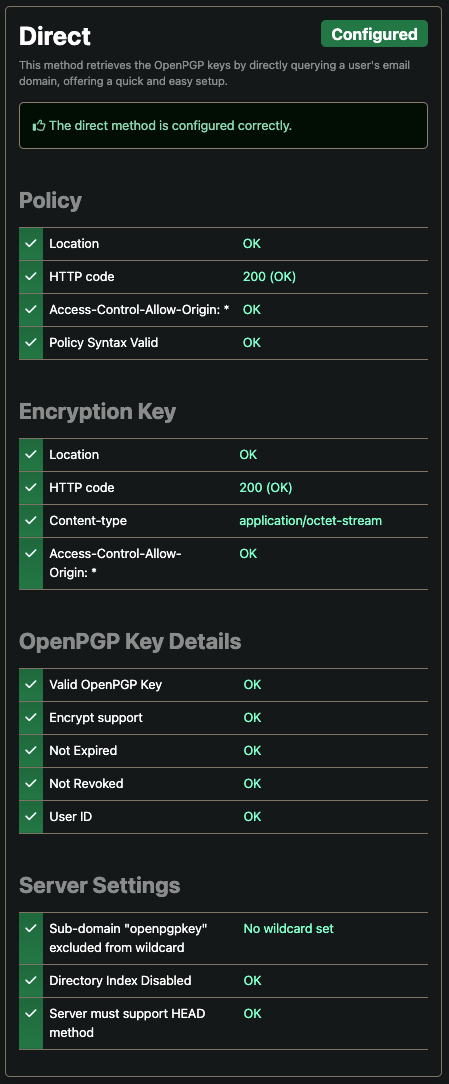Viewport: 449px width, 1084px height.
Task: Click the No wildcard set status text
Action: click(288, 928)
